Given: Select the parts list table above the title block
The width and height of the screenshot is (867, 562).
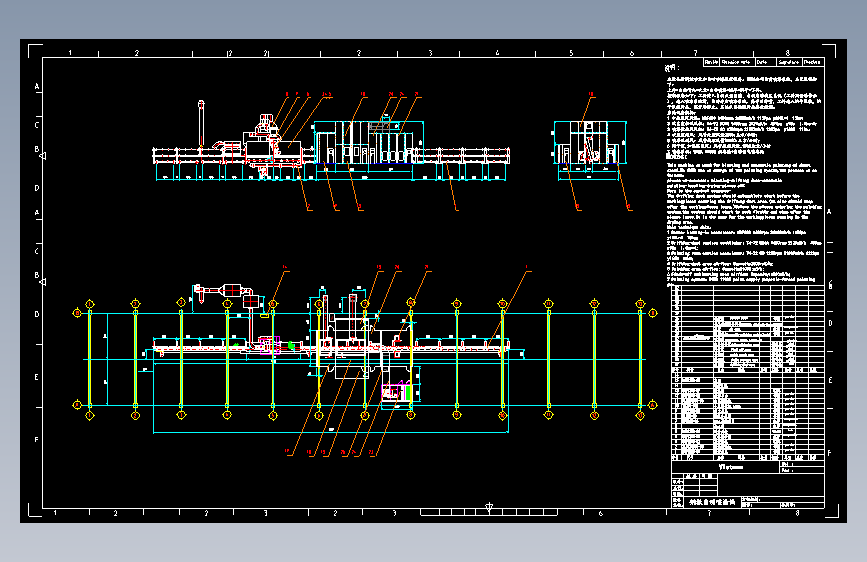Looking at the screenshot, I should click(748, 373).
